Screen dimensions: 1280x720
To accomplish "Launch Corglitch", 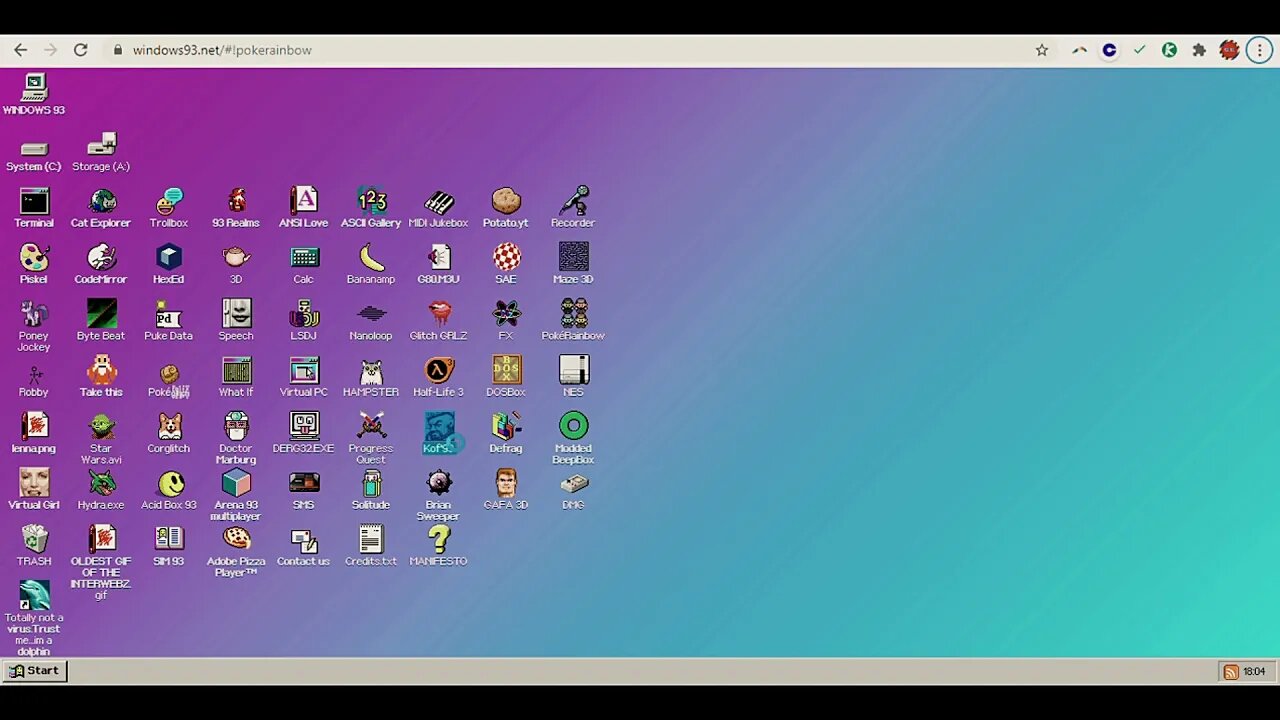I will click(x=169, y=433).
